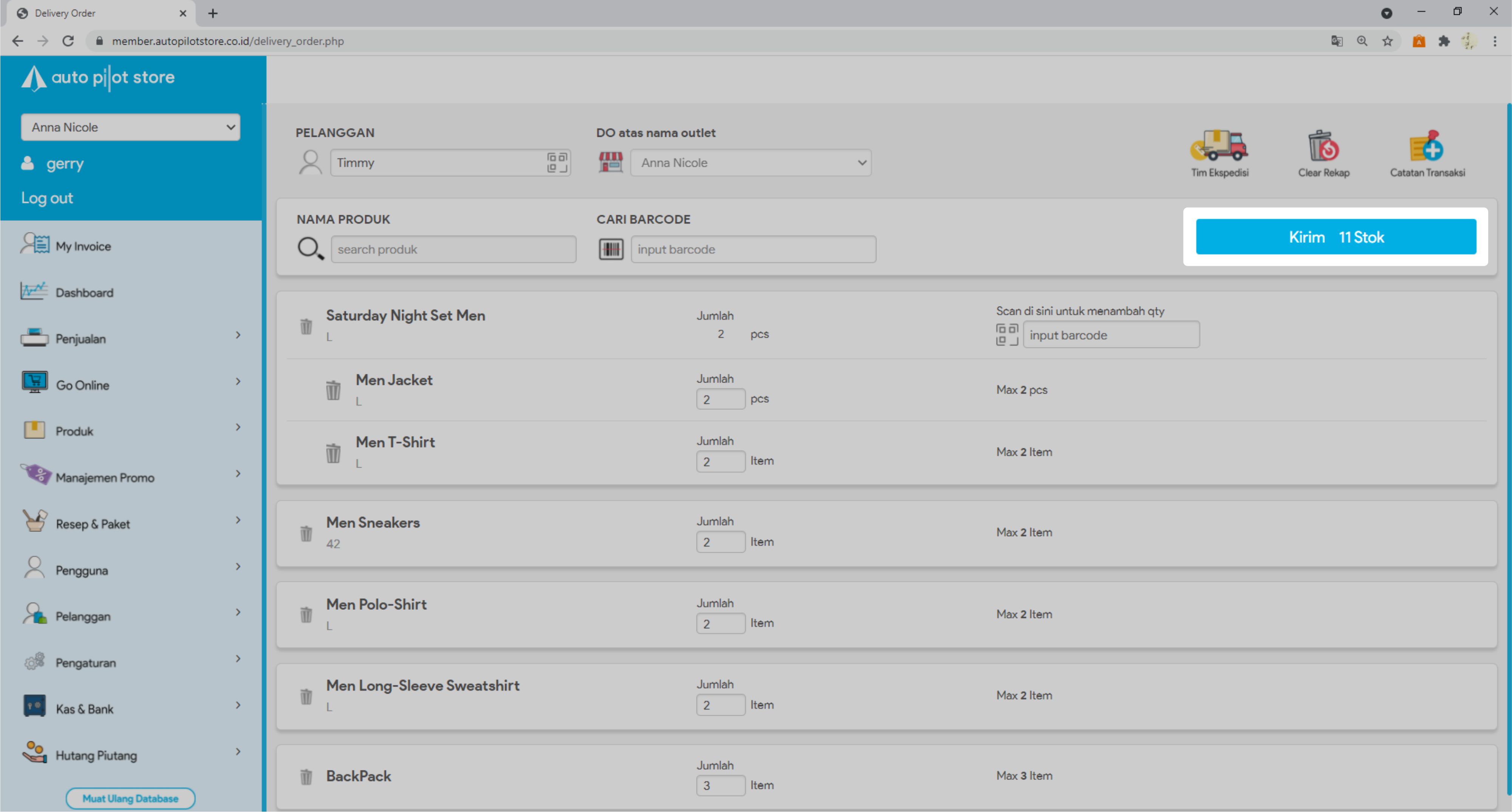Expand Kas & Bank menu
Image resolution: width=1512 pixels, height=812 pixels.
(x=130, y=709)
